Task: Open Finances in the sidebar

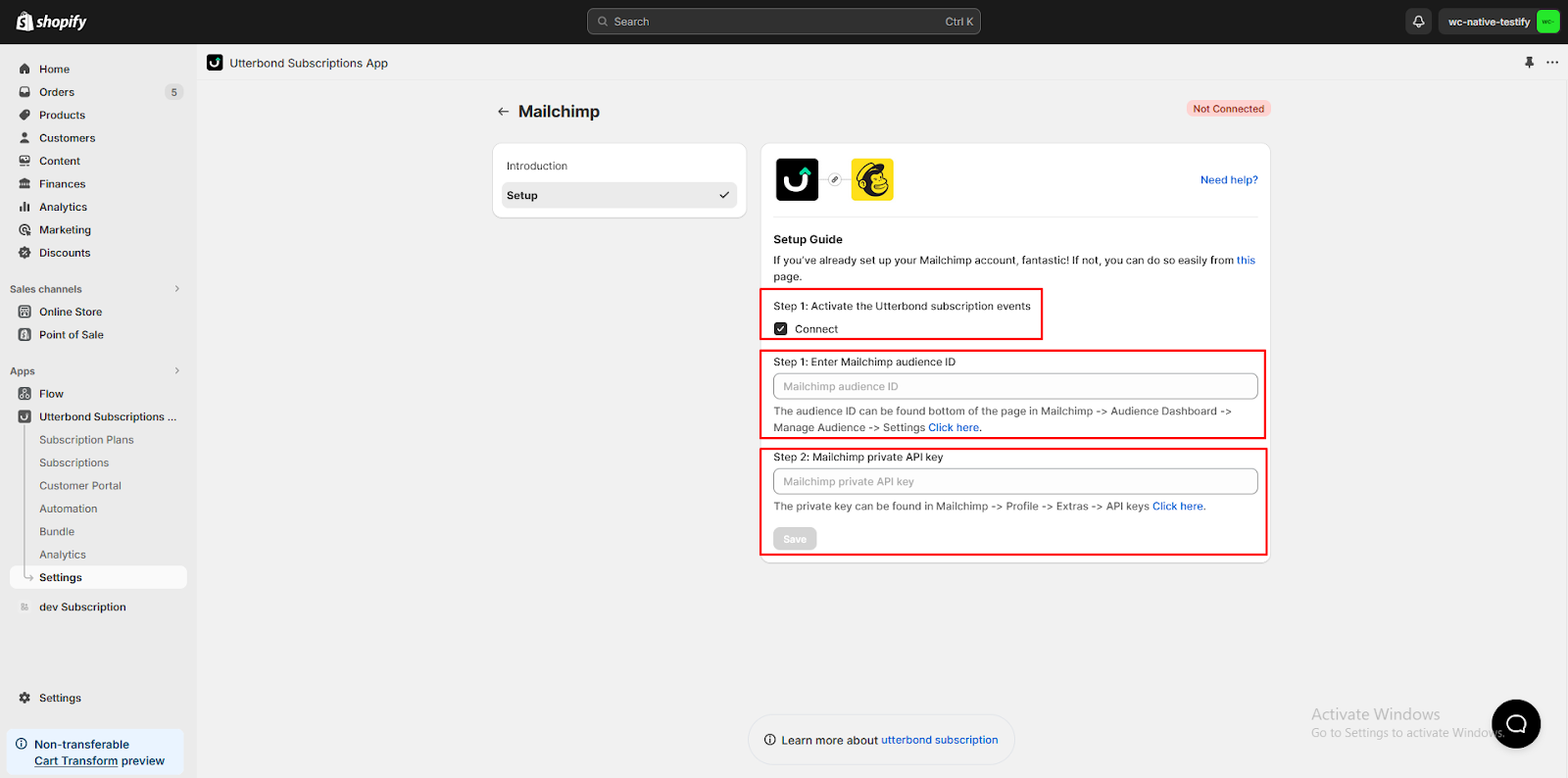Action: pos(62,184)
